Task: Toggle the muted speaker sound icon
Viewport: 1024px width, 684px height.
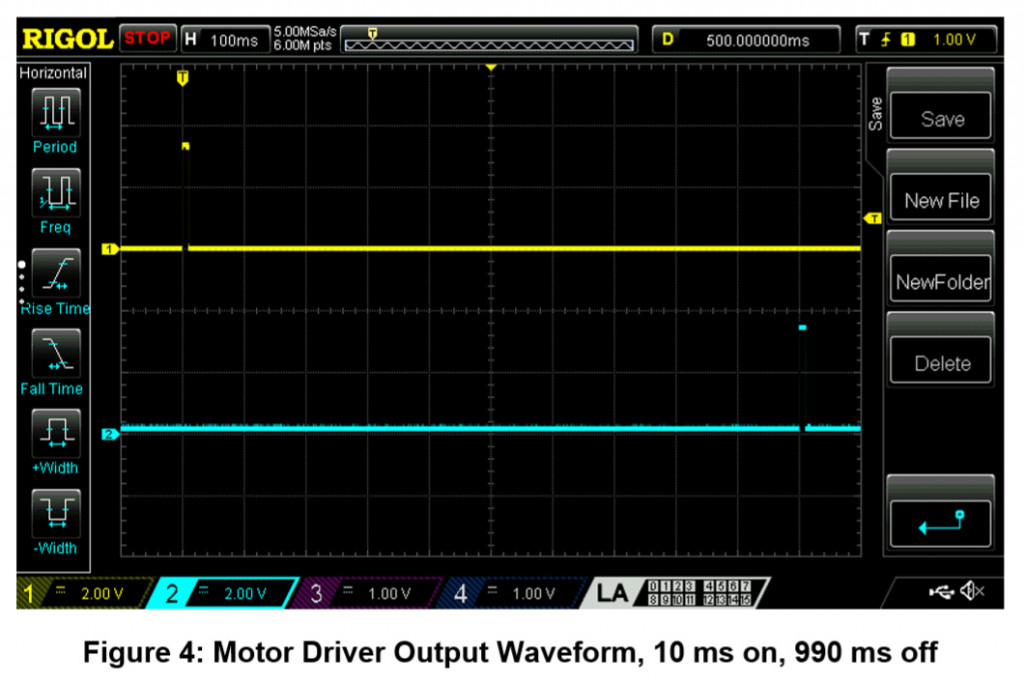Action: pyautogui.click(x=972, y=593)
